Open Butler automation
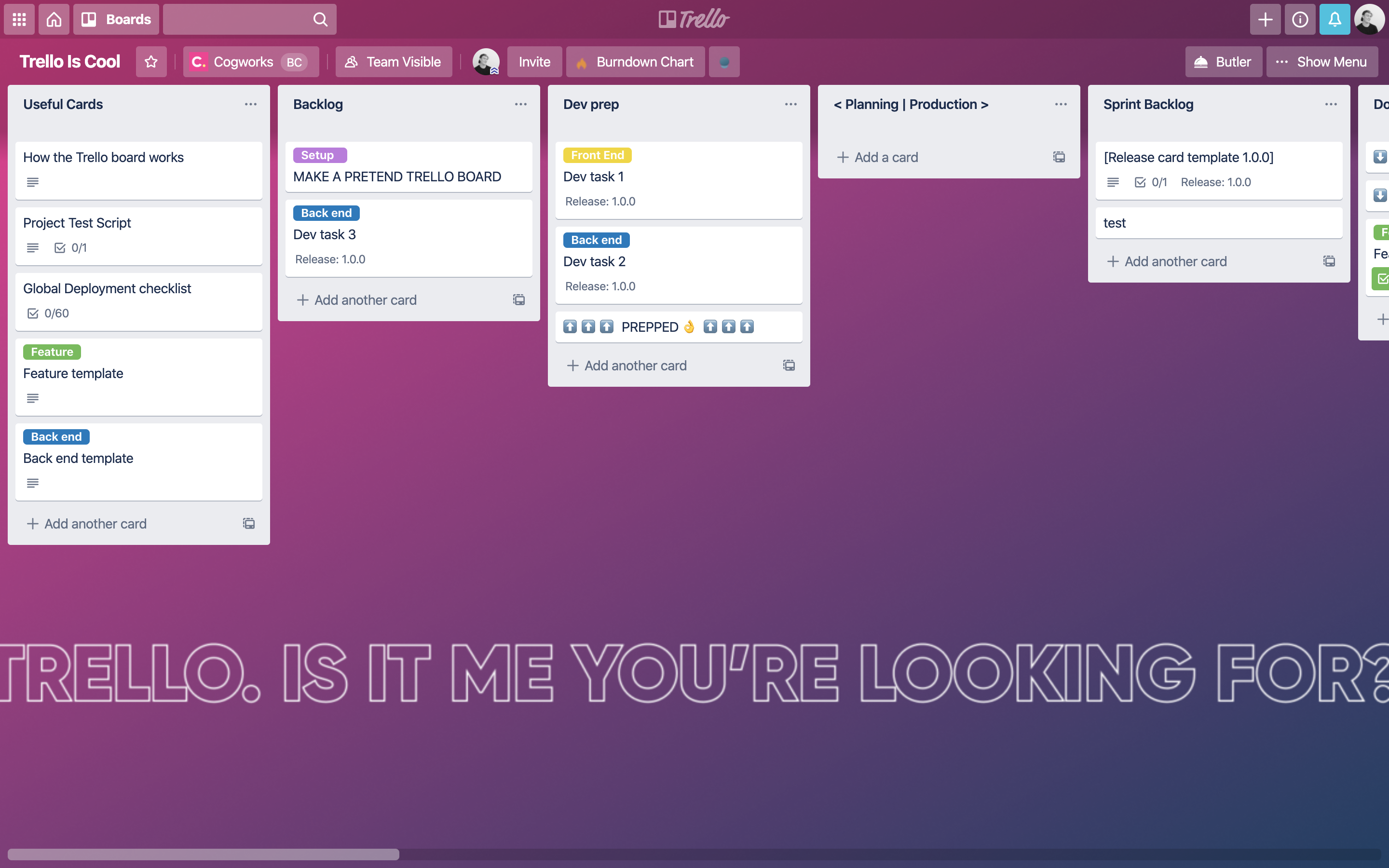This screenshot has height=868, width=1389. coord(1224,61)
